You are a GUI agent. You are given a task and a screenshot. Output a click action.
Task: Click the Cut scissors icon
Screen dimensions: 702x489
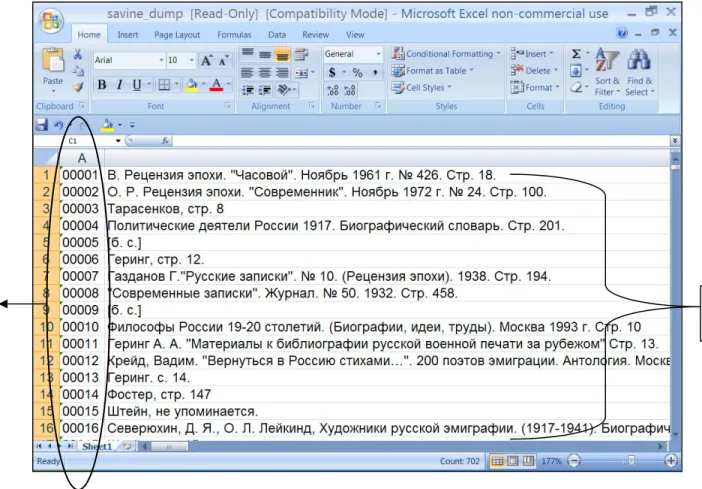[x=78, y=54]
